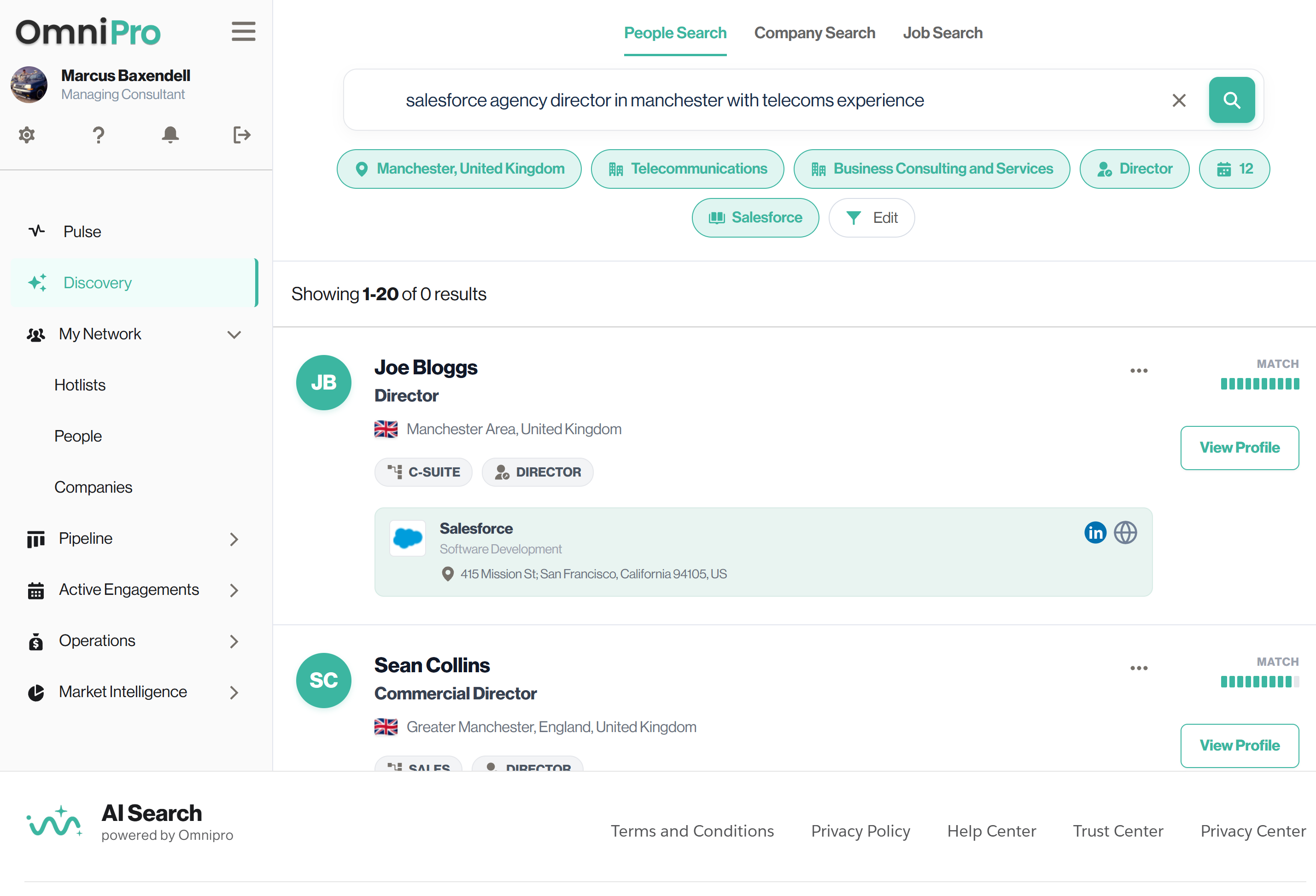1316x896 pixels.
Task: Click the hamburger menu next to OmniPro logo
Action: pos(243,32)
